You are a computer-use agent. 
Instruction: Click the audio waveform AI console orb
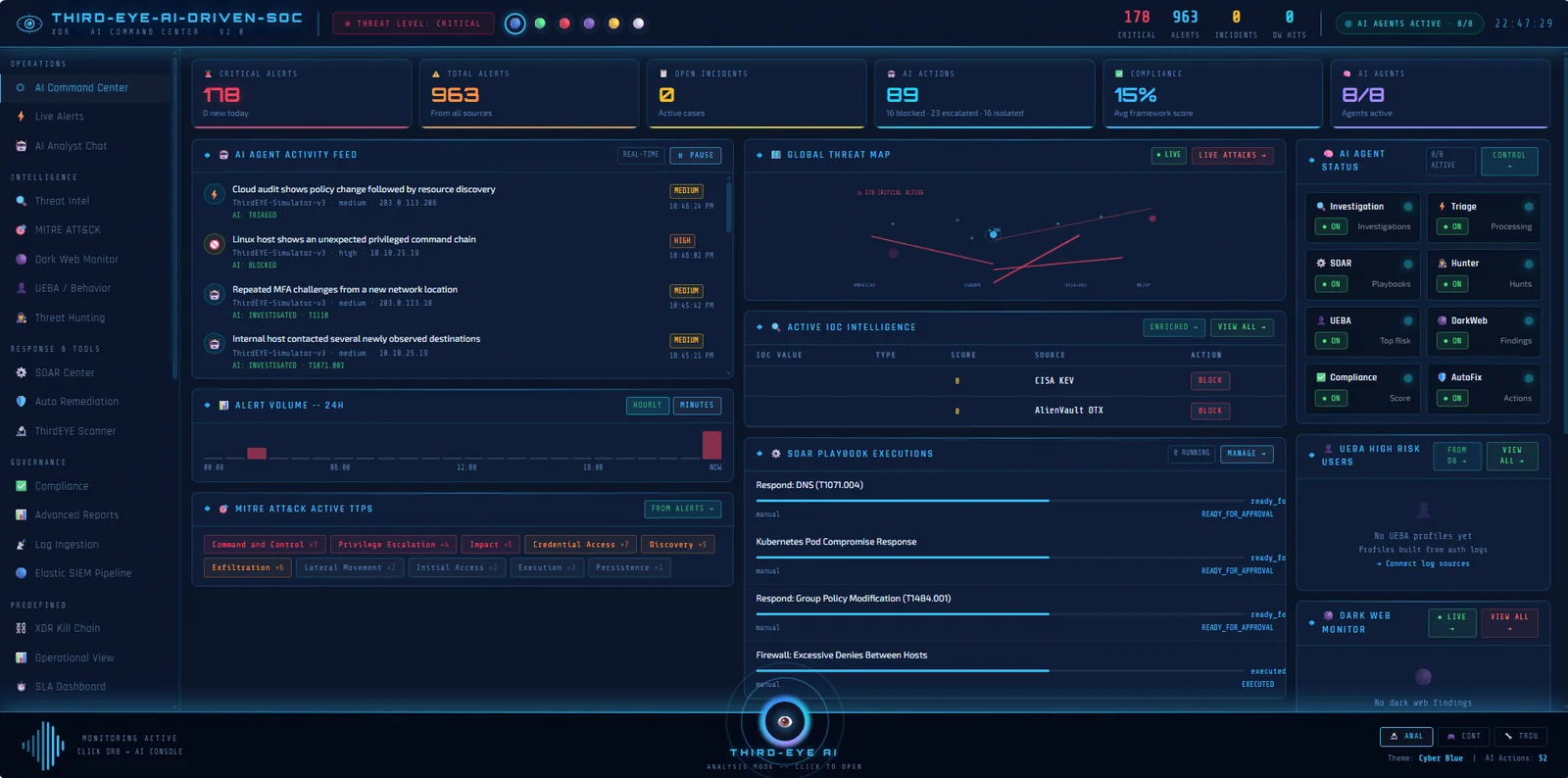pos(43,746)
